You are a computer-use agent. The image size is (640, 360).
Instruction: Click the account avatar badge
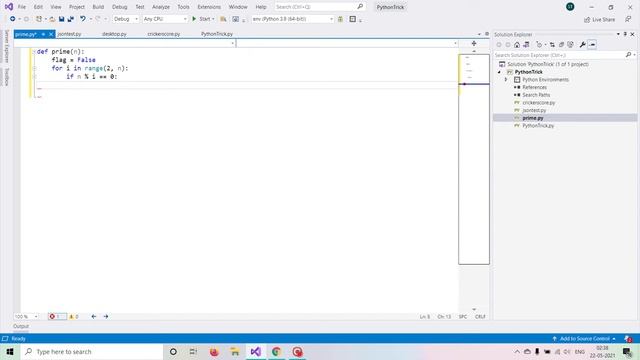(570, 7)
